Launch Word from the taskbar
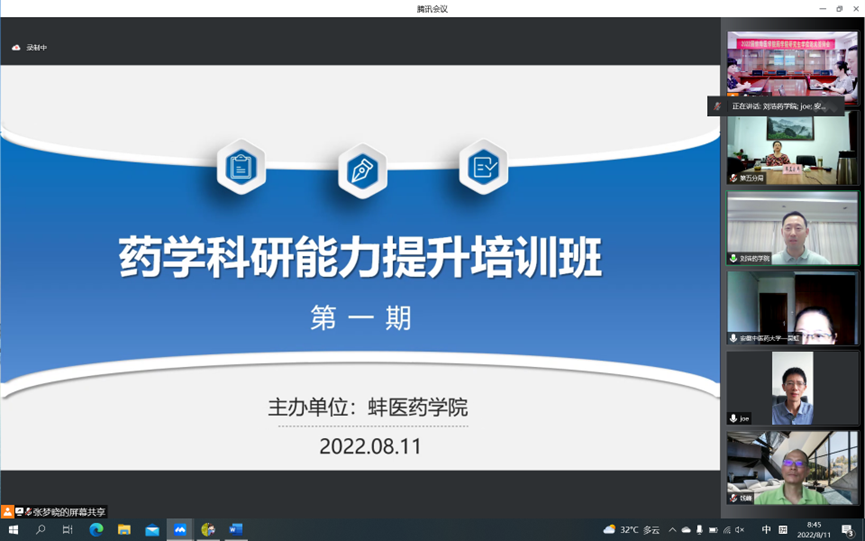The width and height of the screenshot is (865, 541). 236,529
